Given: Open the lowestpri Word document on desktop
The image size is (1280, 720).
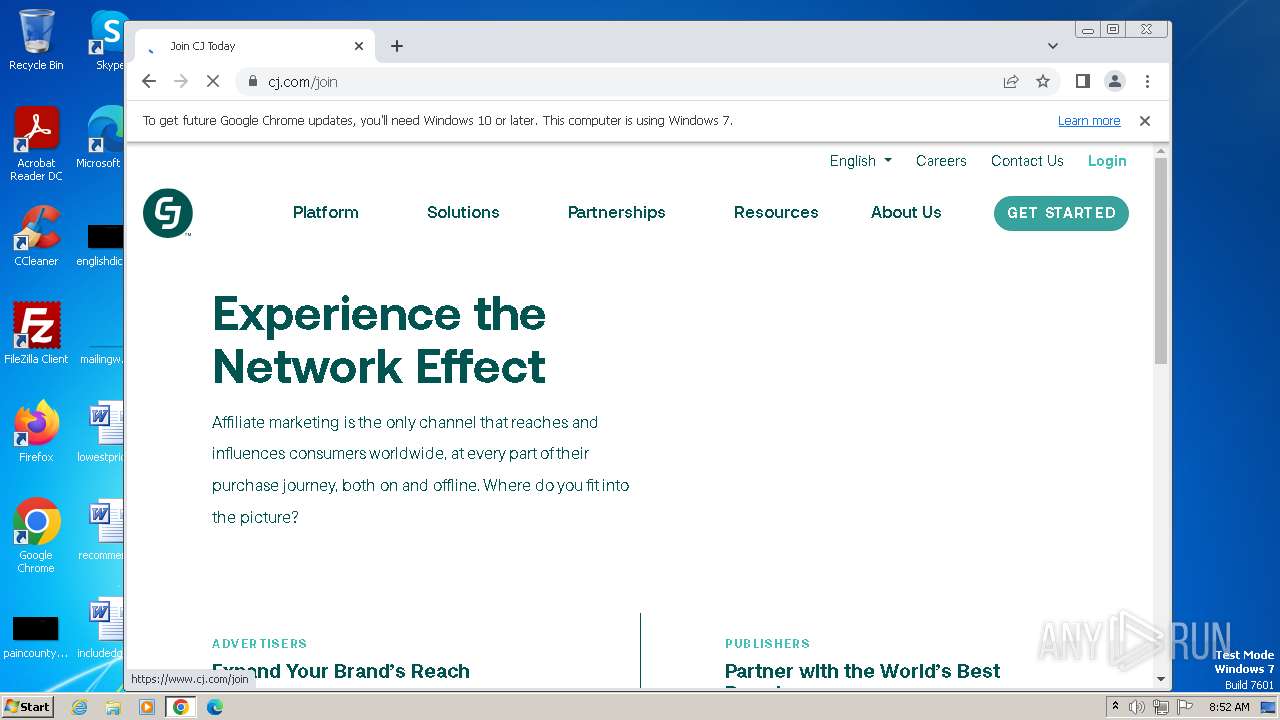Looking at the screenshot, I should 104,432.
